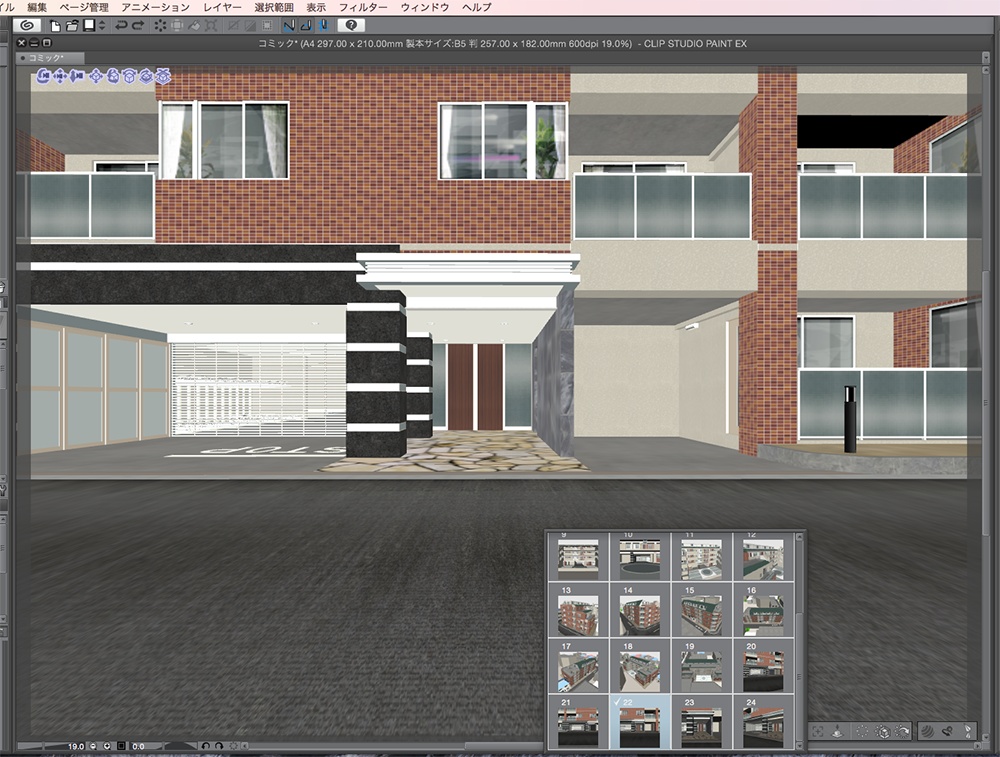Select last 3D snap-move manipulator icon
Viewport: 1000px width, 757px height.
coord(163,77)
